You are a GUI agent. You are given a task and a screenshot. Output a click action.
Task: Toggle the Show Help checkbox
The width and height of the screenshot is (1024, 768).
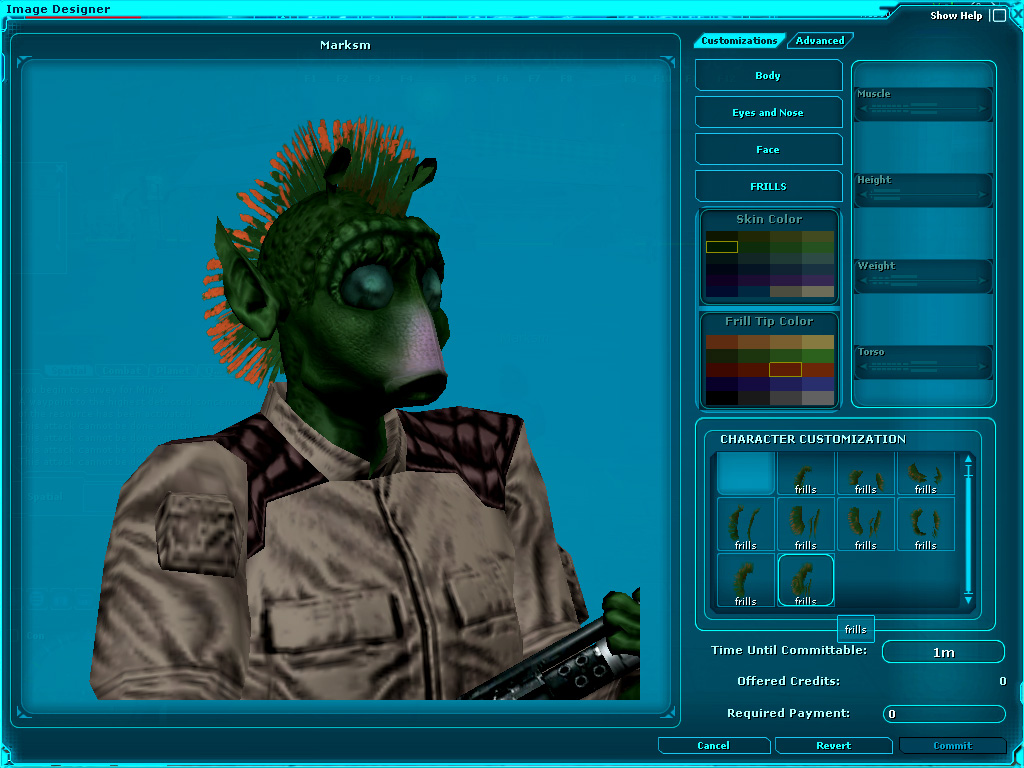tap(999, 16)
